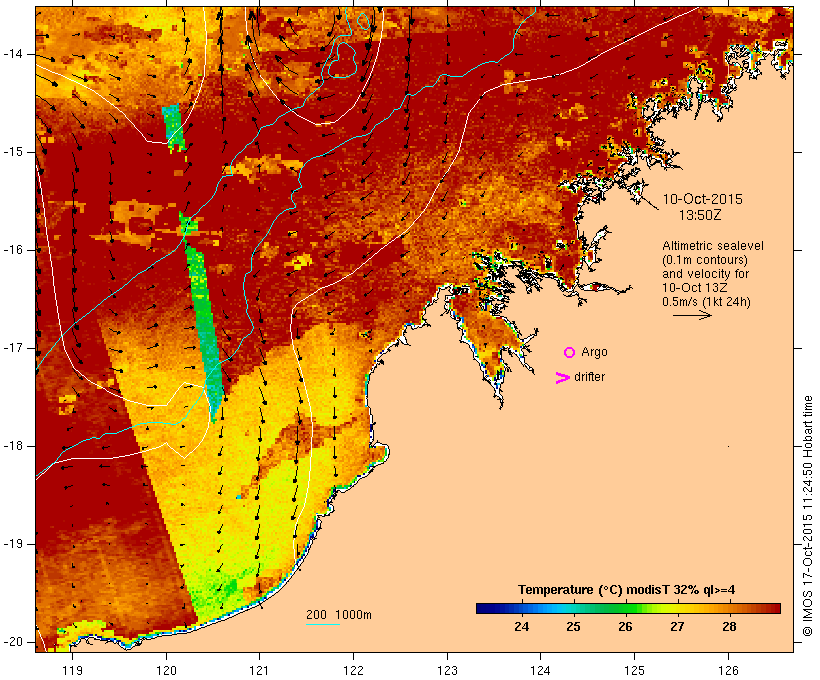This screenshot has width=820, height=680.
Task: Click the '125' longitude axis label
Action: pos(634,670)
